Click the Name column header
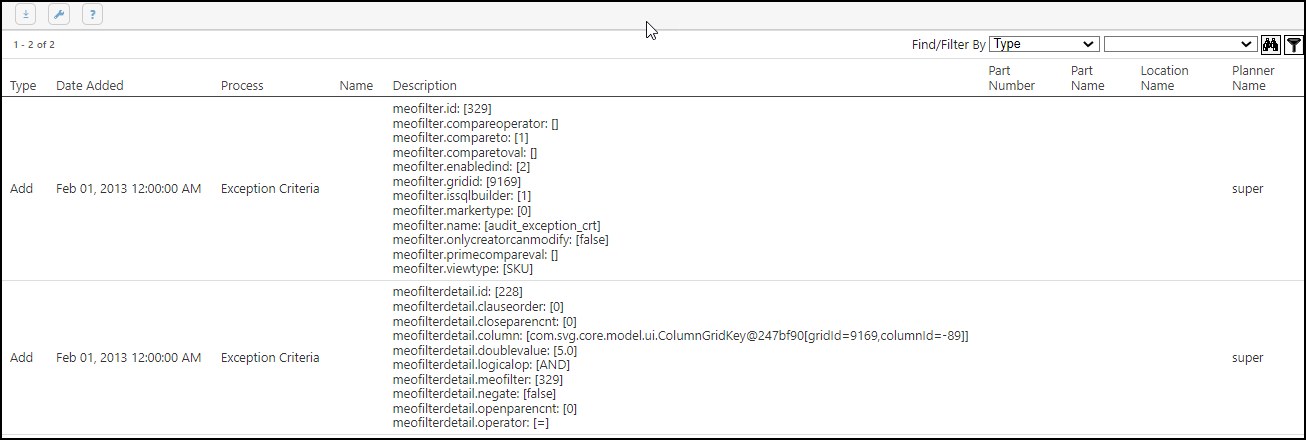1306x440 pixels. coord(356,86)
